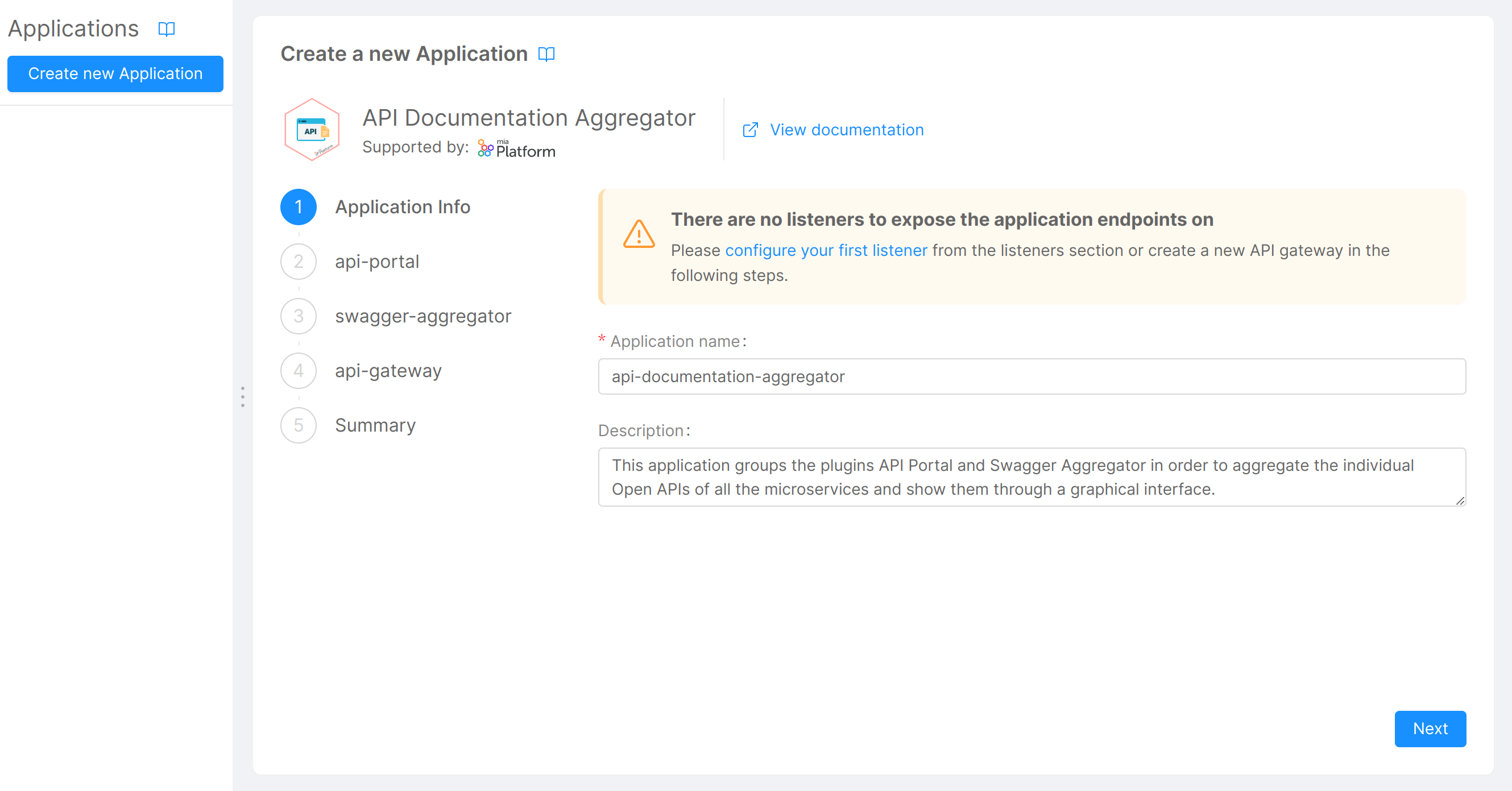Open the documentation book icon beside Applications heading
Viewport: 1512px width, 791px height.
tap(166, 29)
